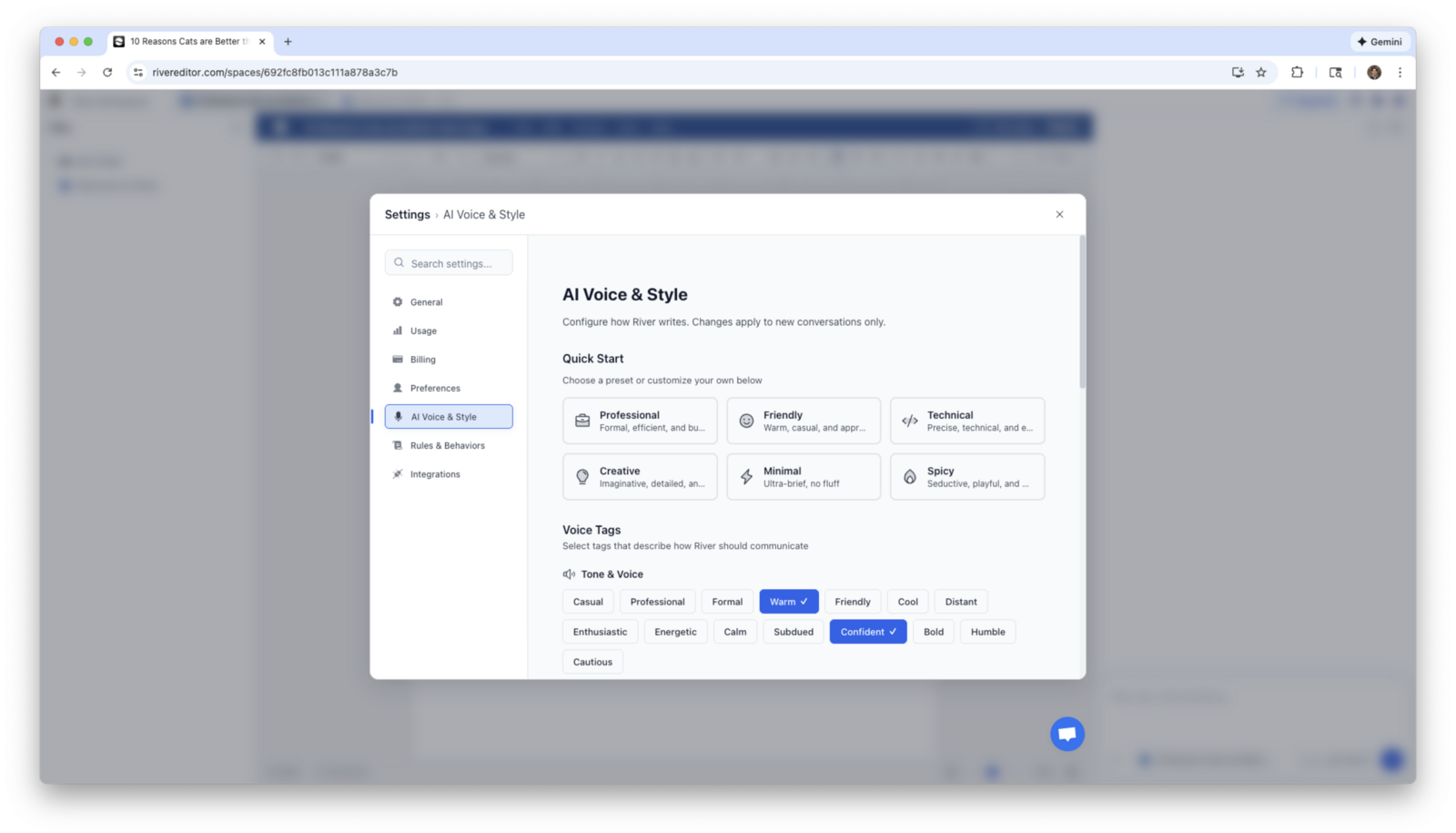Select the Minimal preset
The height and width of the screenshot is (833, 1456).
[803, 476]
